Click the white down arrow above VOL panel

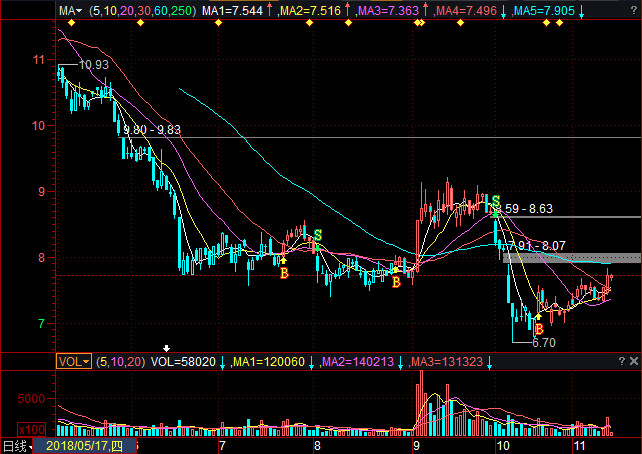pyautogui.click(x=166, y=349)
